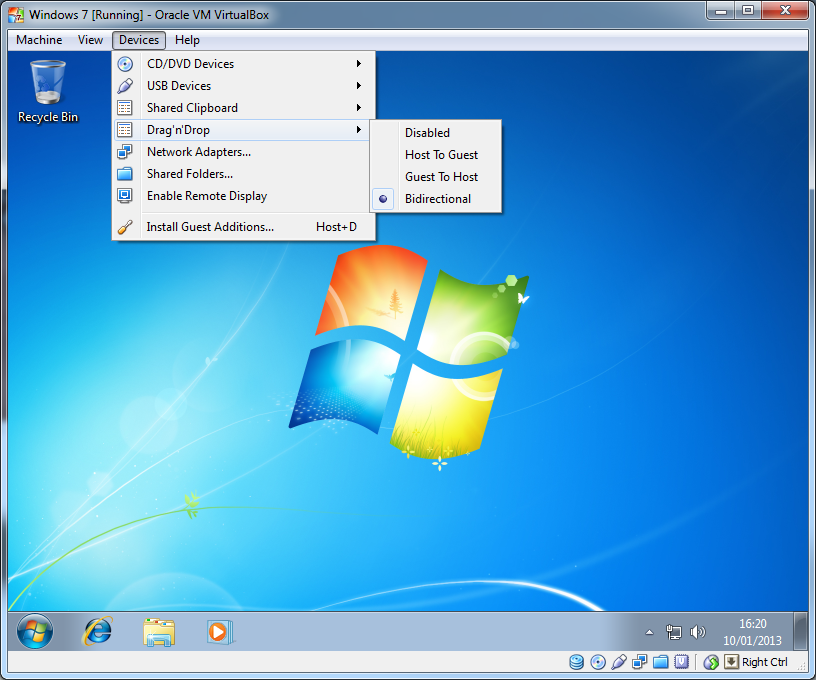816x680 pixels.
Task: Open Windows Media Player from the taskbar
Action: click(217, 631)
